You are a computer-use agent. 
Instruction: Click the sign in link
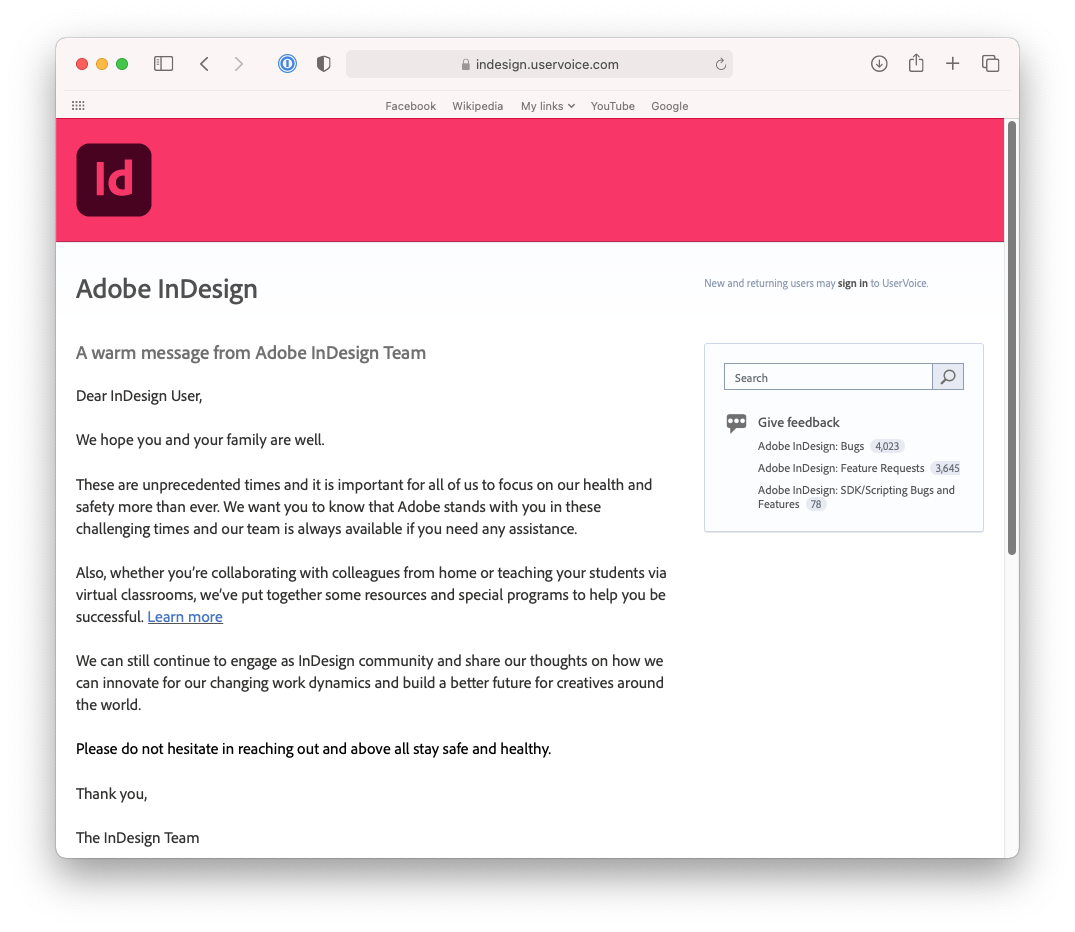pos(852,283)
